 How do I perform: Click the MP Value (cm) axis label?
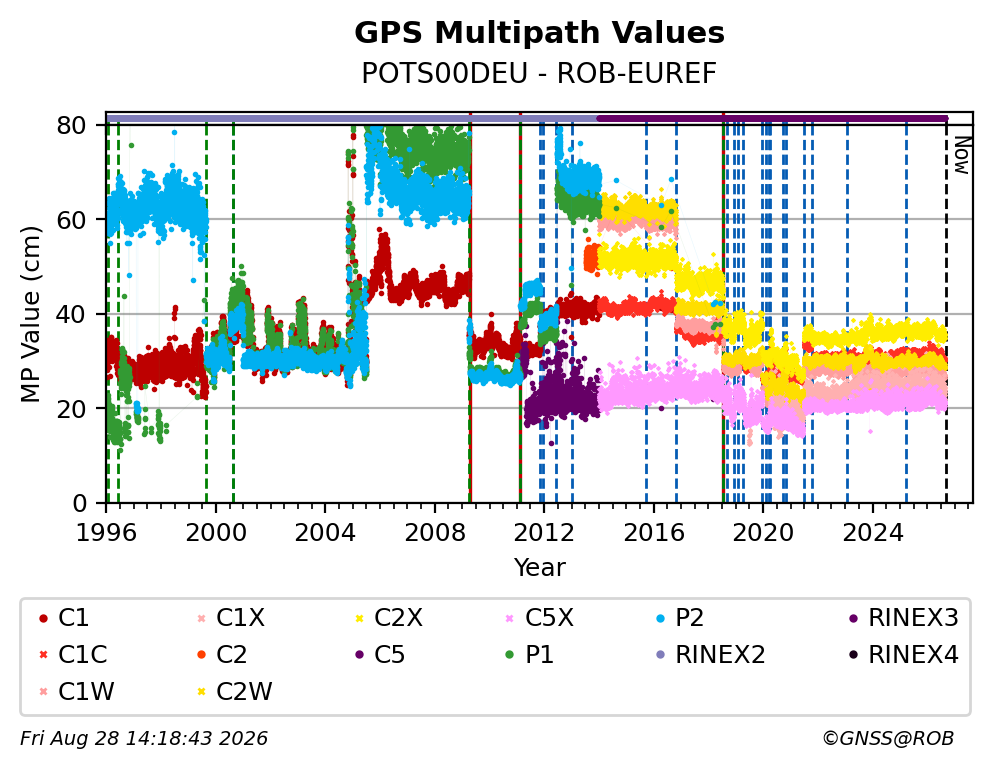(30, 314)
